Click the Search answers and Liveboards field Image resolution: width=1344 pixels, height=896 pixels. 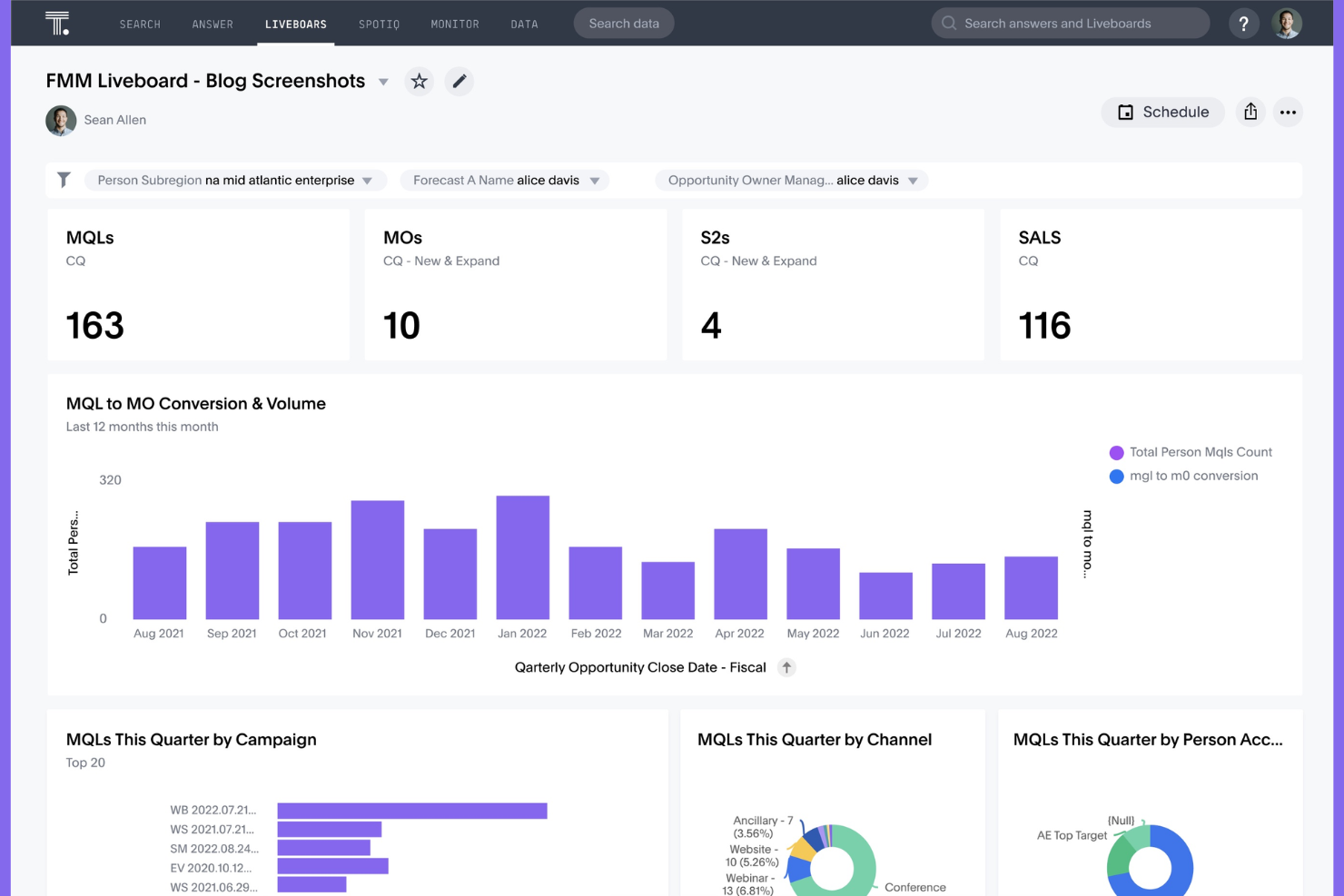coord(1071,24)
